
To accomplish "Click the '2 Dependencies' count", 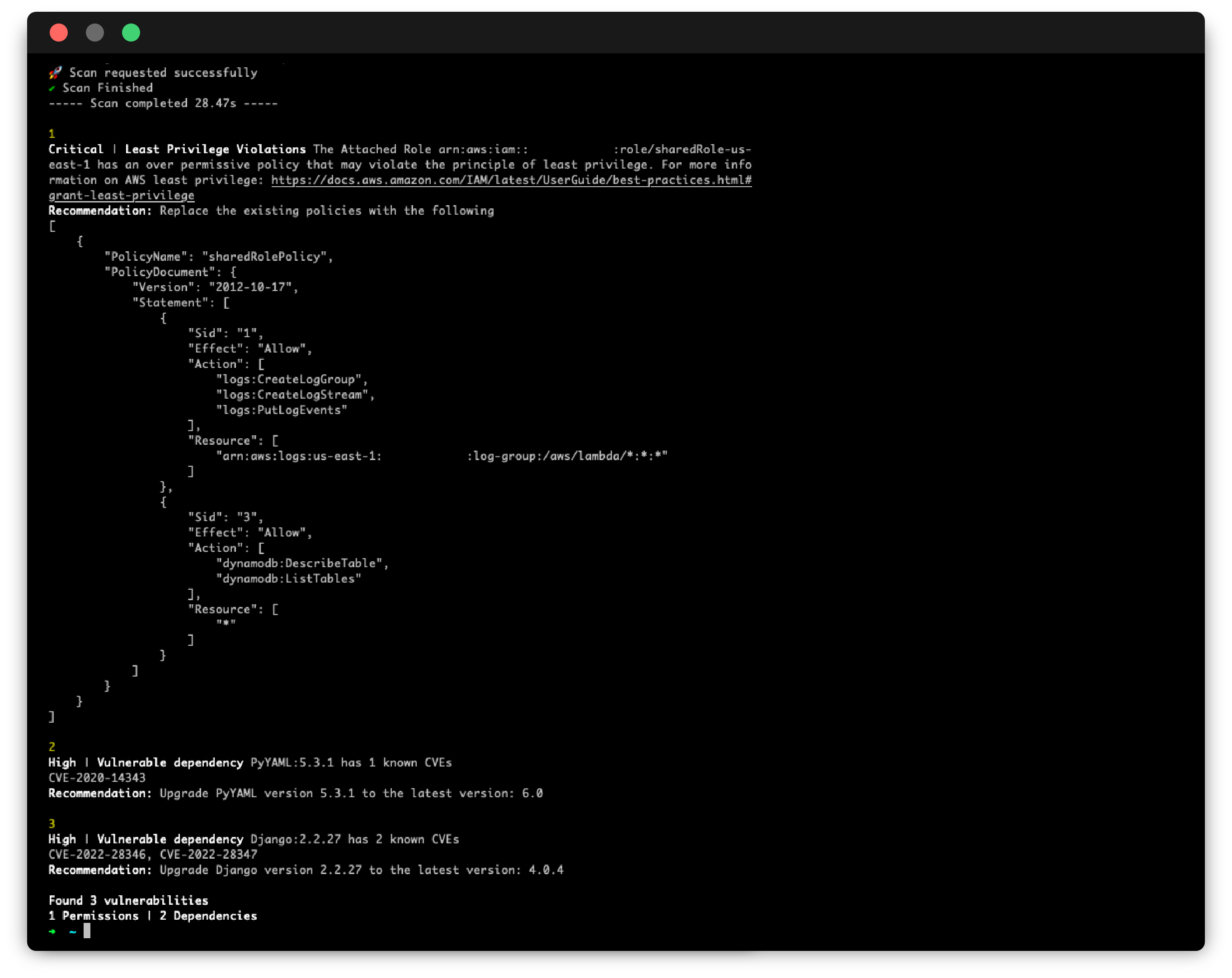I will click(x=208, y=916).
